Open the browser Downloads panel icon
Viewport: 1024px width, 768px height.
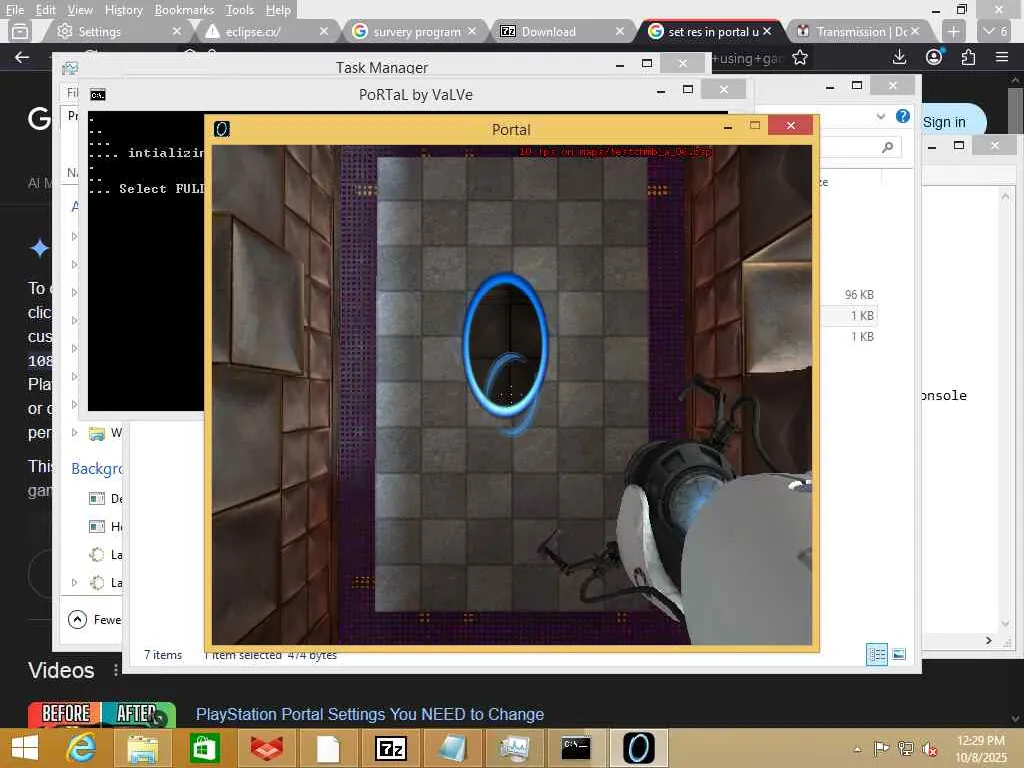coord(899,57)
